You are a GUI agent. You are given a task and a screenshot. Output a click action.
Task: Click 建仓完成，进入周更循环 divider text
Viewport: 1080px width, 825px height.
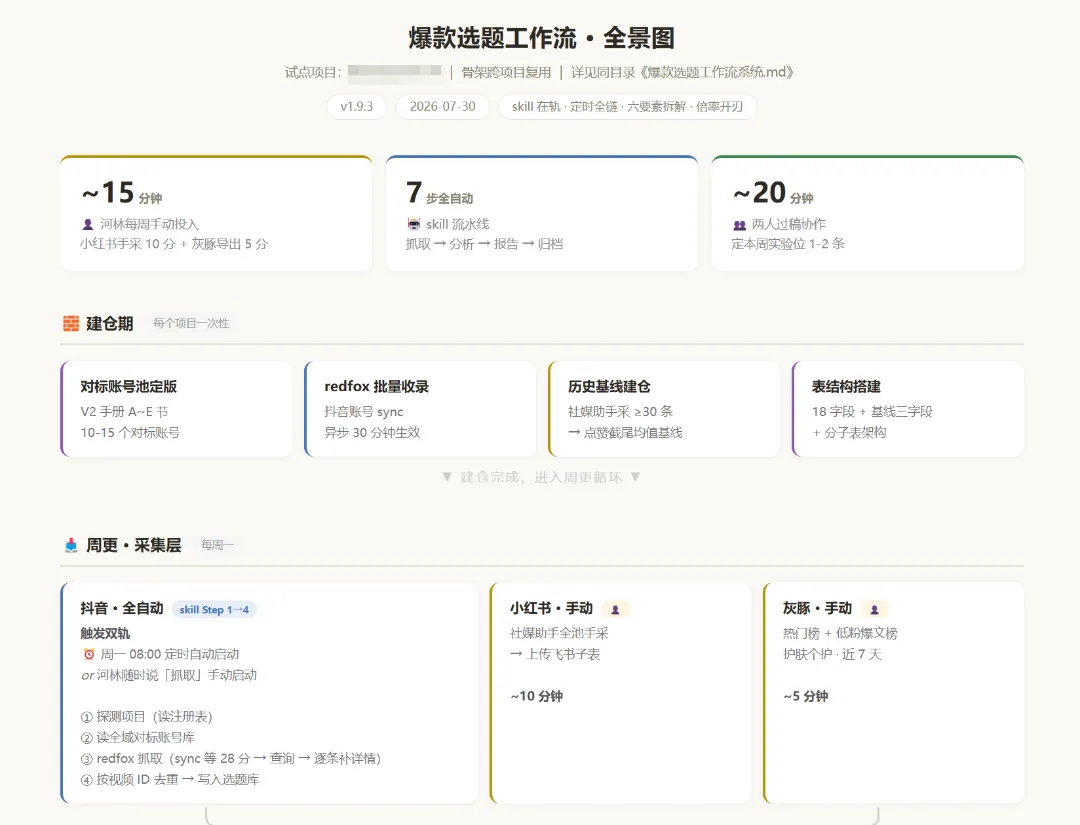541,477
